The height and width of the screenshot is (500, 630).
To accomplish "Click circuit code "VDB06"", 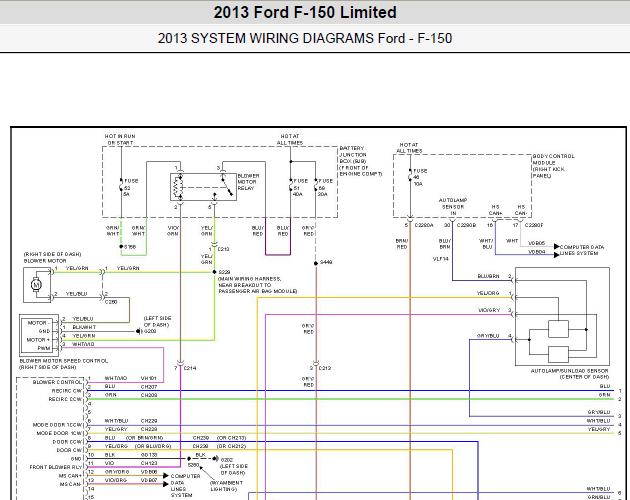I will (x=149, y=471).
